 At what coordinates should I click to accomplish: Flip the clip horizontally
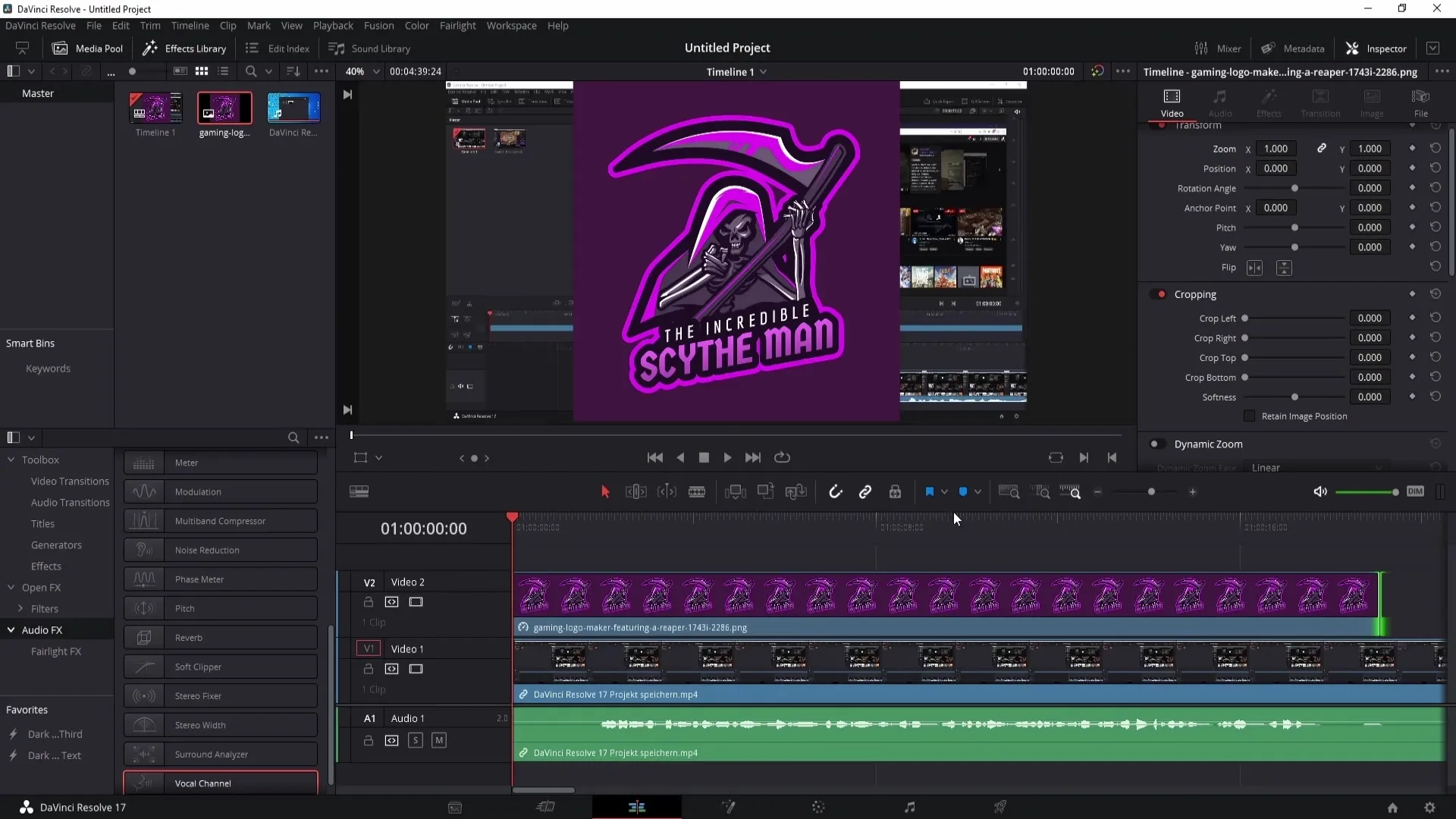tap(1255, 268)
